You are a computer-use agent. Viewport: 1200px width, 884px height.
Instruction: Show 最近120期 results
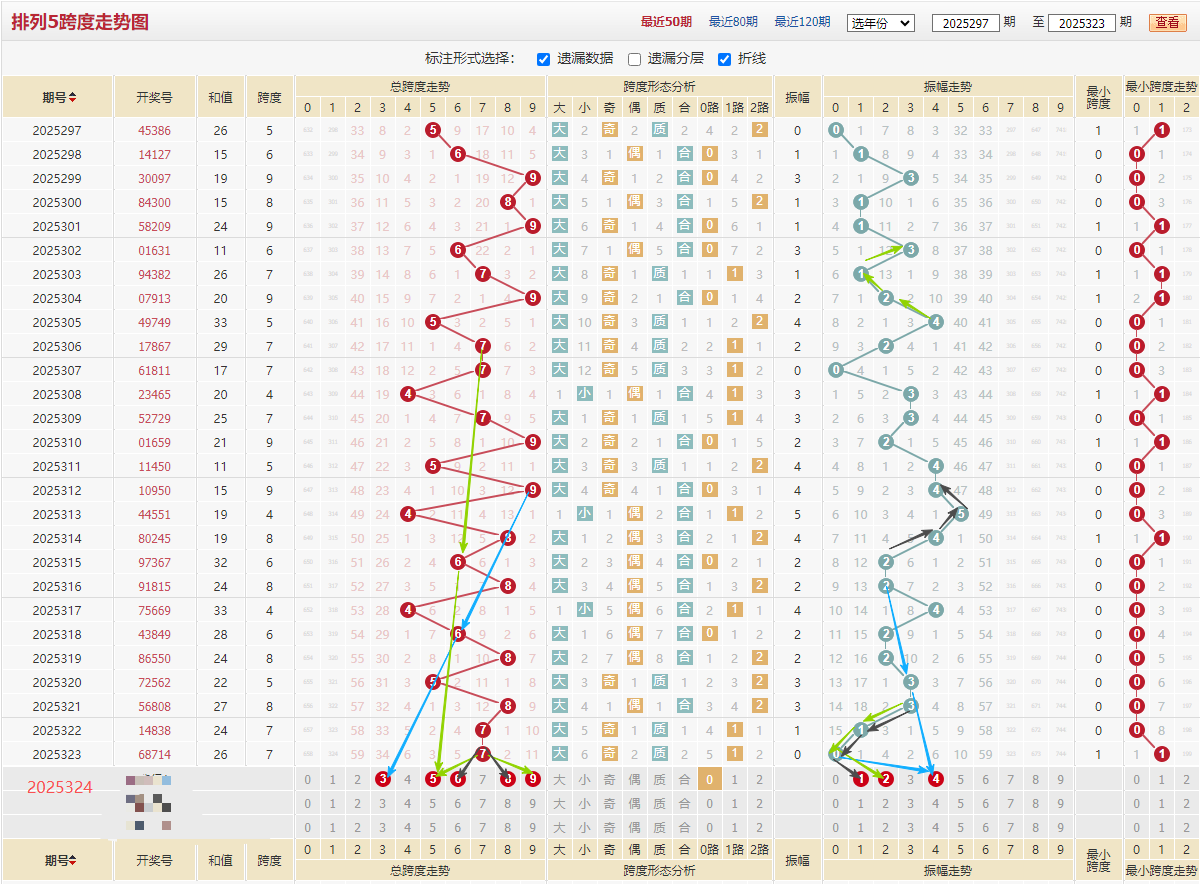click(x=802, y=22)
